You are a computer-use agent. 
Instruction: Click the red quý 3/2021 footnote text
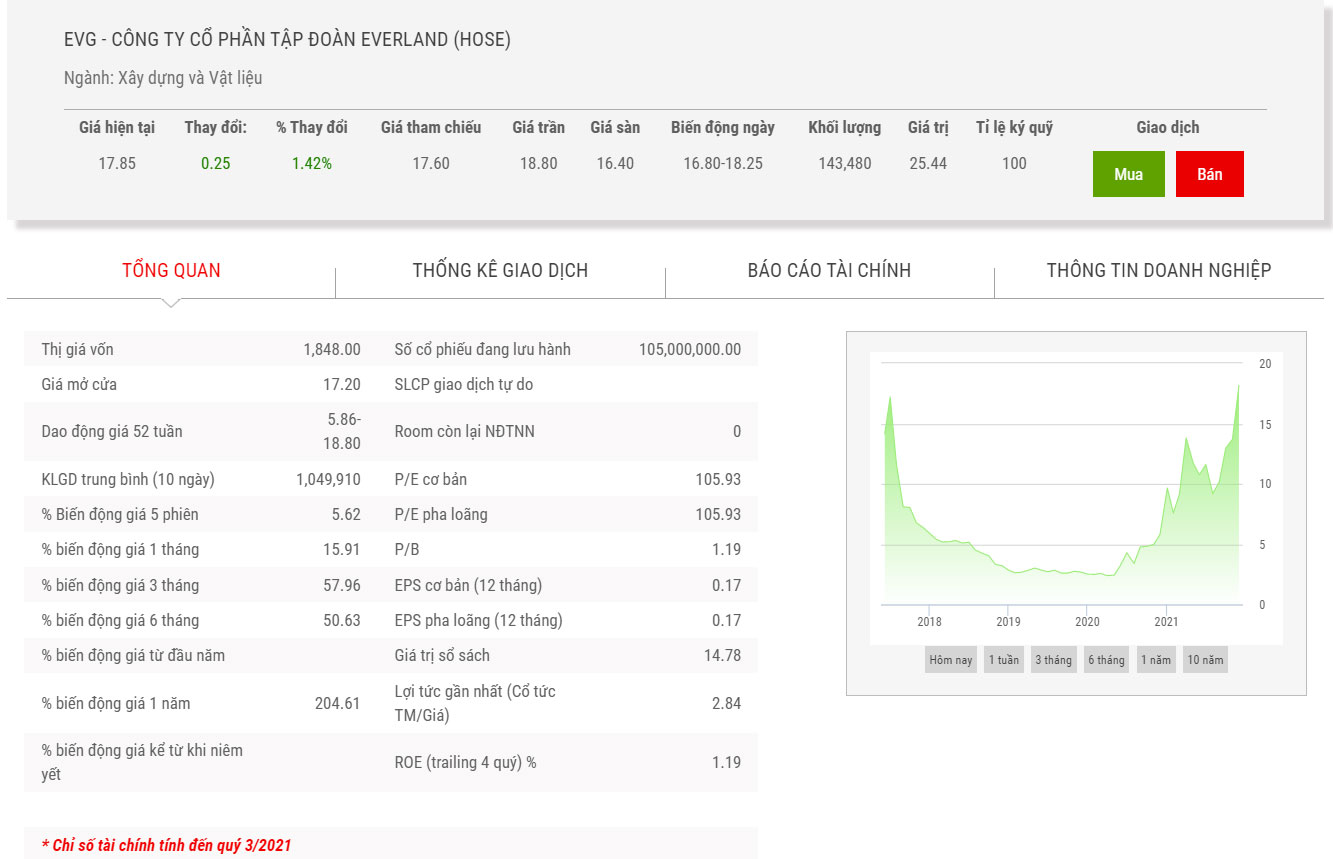click(166, 845)
